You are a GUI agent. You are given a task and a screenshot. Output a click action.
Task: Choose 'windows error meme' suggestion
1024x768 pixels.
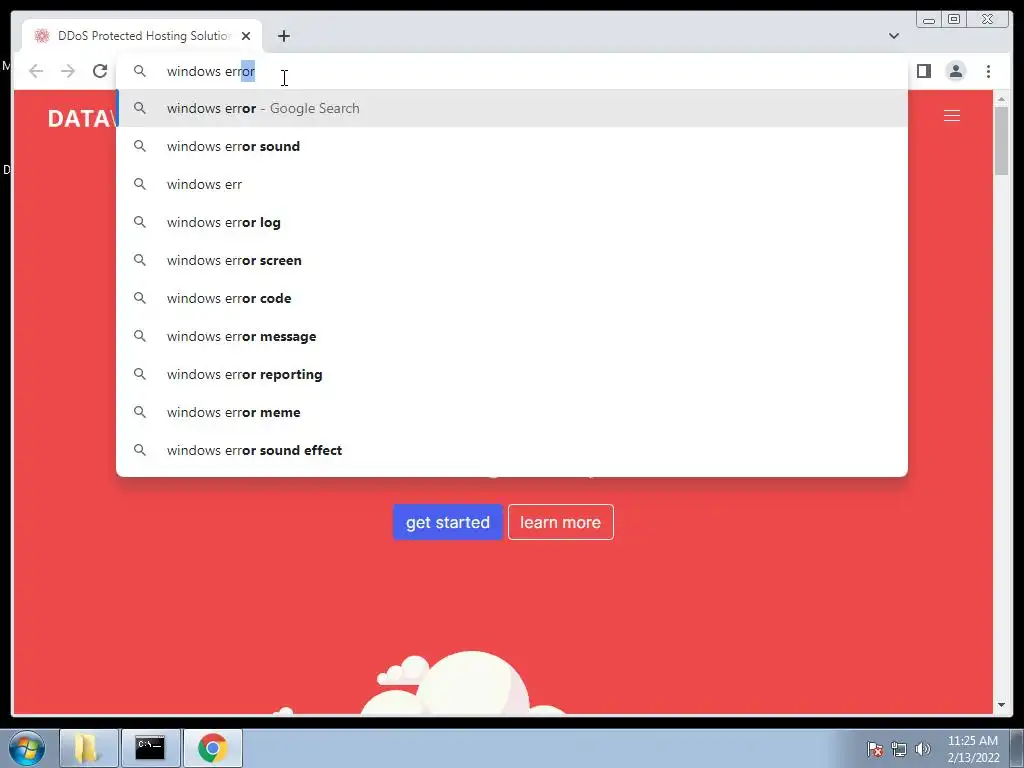pyautogui.click(x=512, y=412)
